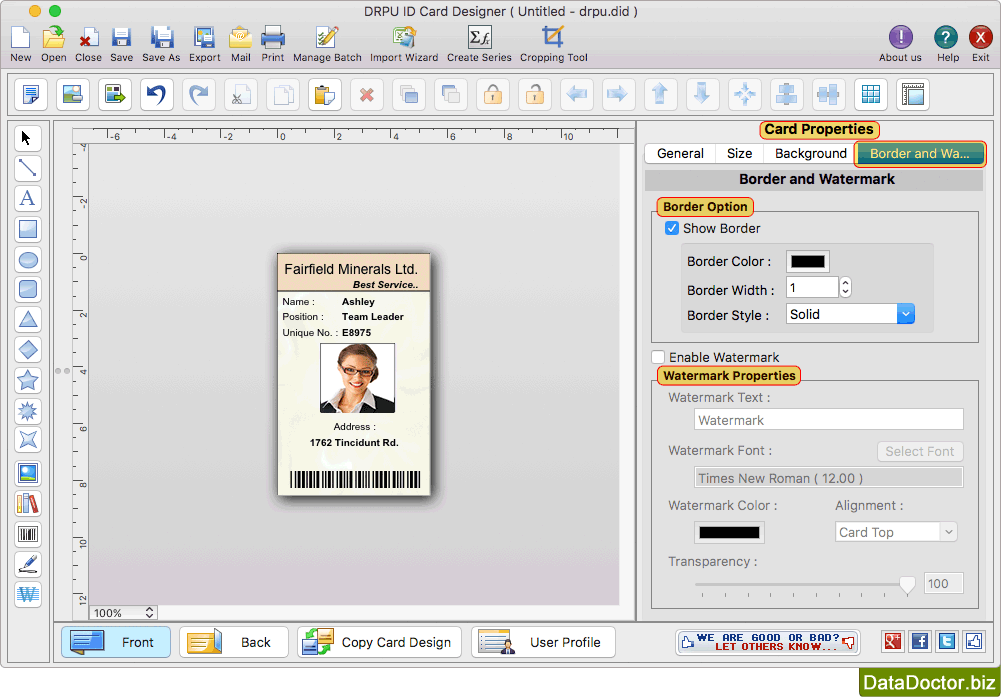Select the arrow pointer tool

tap(27, 139)
